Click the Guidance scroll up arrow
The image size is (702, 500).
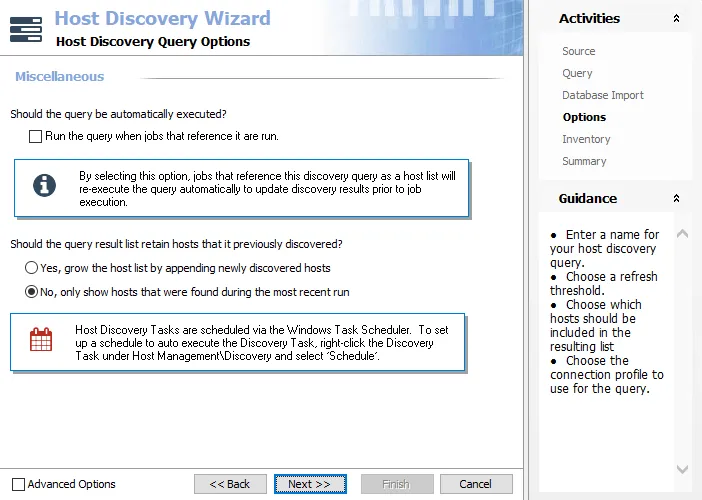(x=682, y=233)
